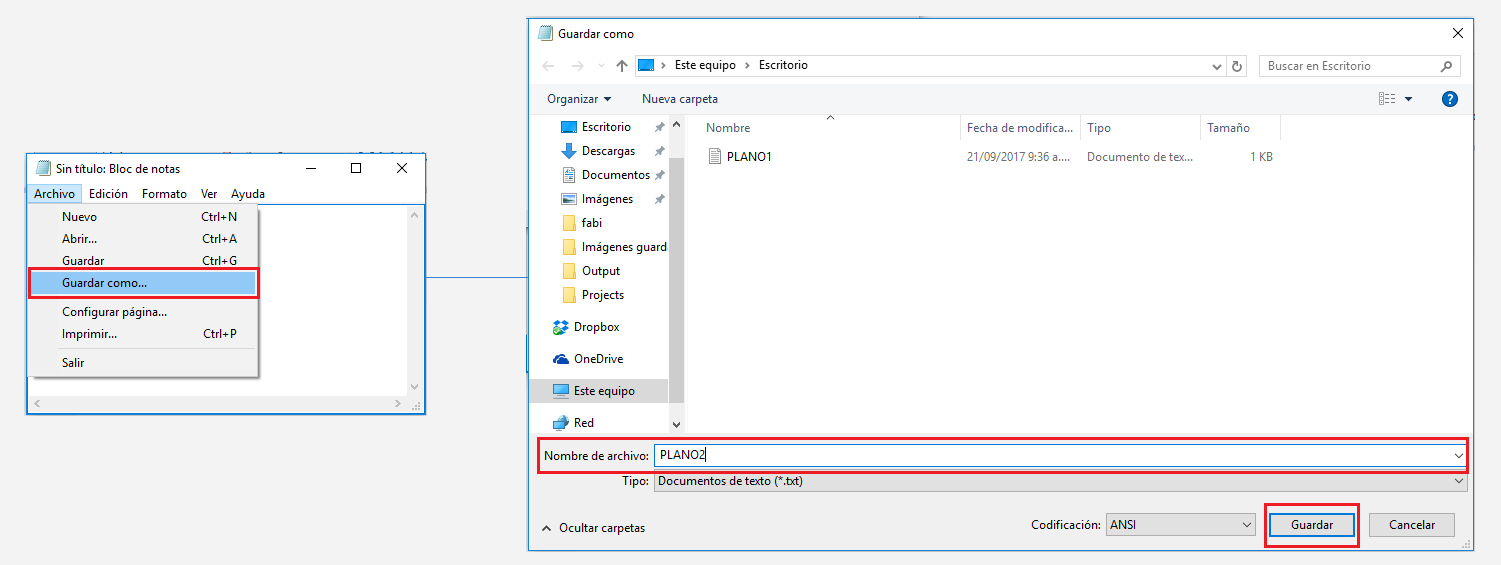
Task: Click the up arrow navigation icon
Action: tap(622, 66)
